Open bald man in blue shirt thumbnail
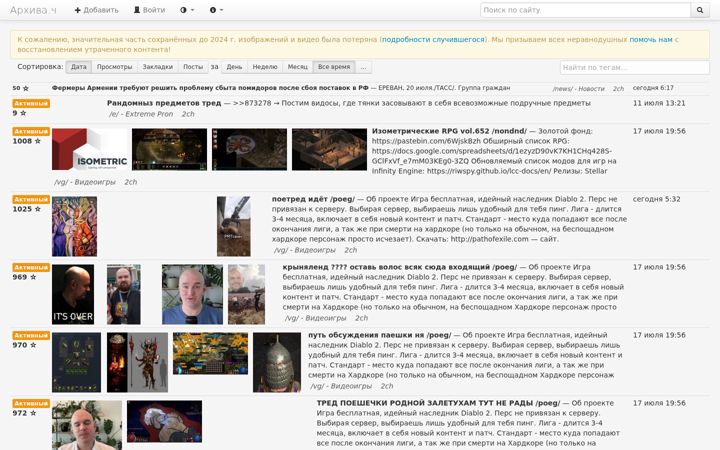This screenshot has width=720, height=450. tap(192, 294)
